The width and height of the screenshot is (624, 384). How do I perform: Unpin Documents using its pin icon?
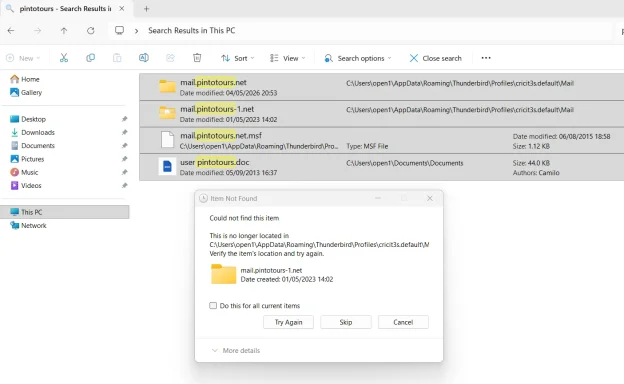click(125, 146)
